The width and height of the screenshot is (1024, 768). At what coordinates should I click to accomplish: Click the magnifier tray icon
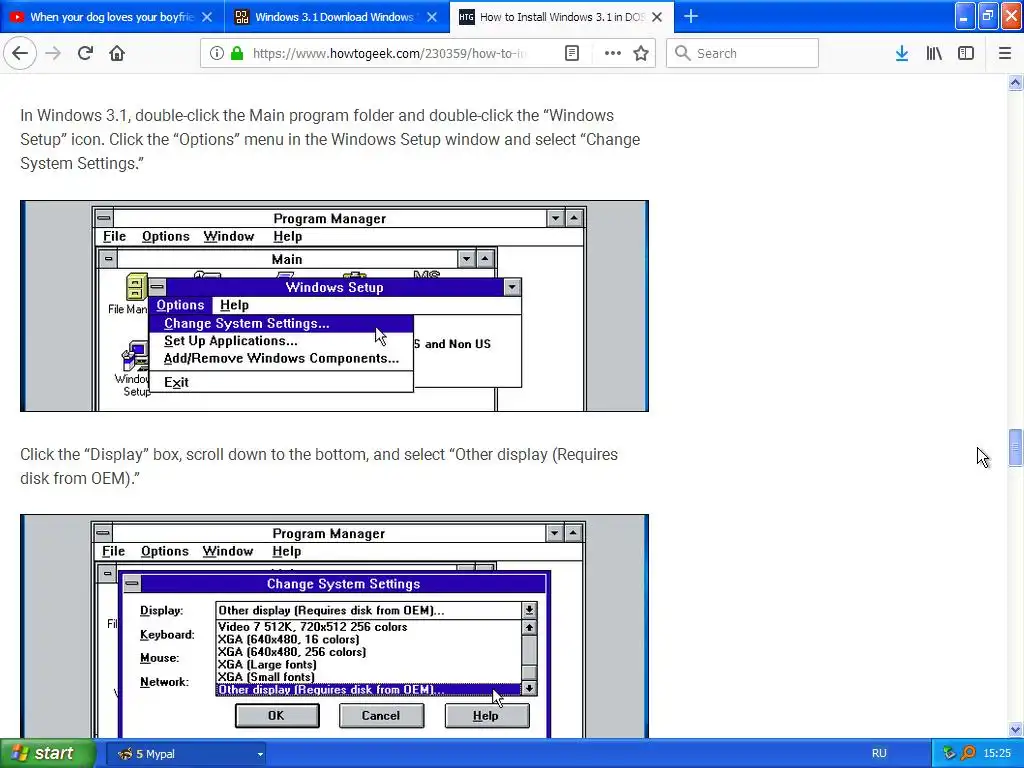968,753
